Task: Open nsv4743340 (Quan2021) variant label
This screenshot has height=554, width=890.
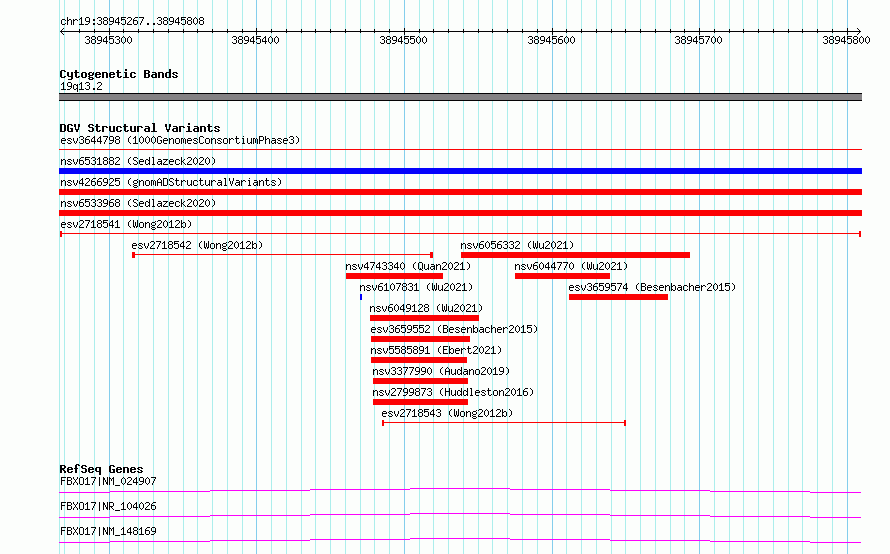Action: click(408, 266)
